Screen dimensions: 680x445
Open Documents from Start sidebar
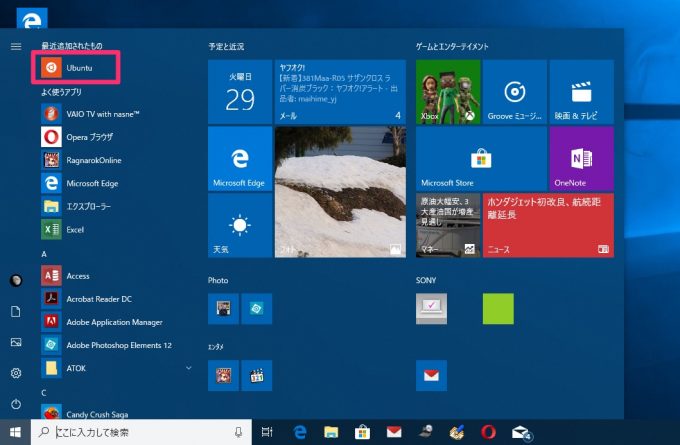pyautogui.click(x=16, y=311)
